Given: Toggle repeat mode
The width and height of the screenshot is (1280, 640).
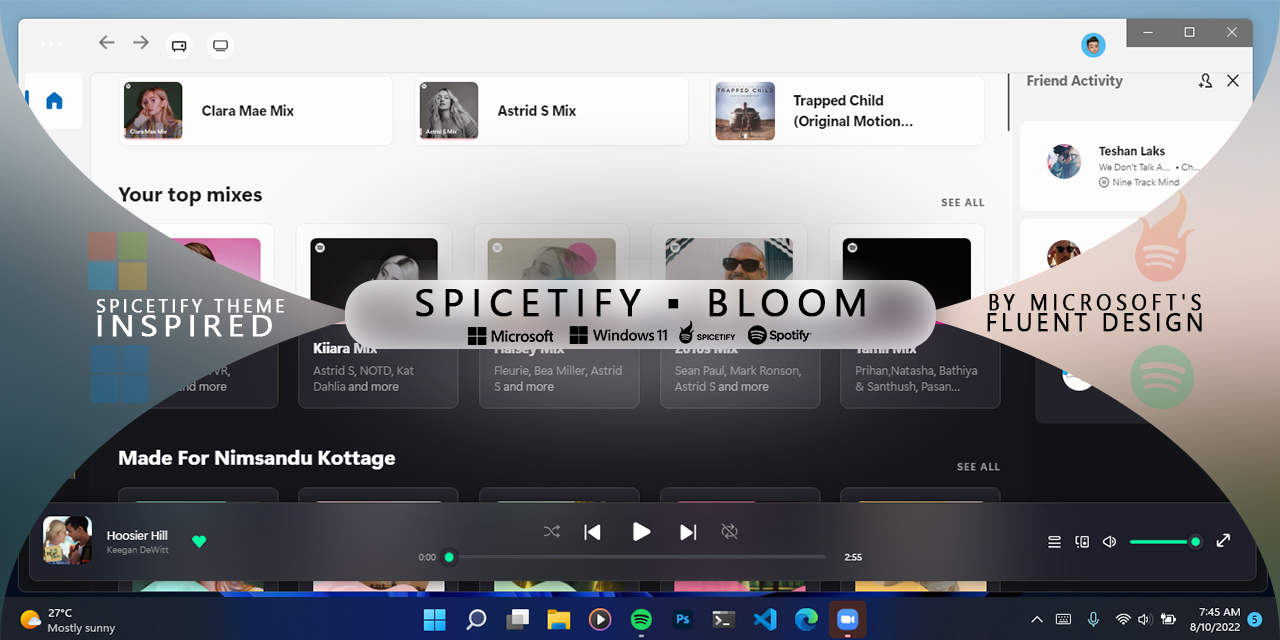Looking at the screenshot, I should pos(730,532).
